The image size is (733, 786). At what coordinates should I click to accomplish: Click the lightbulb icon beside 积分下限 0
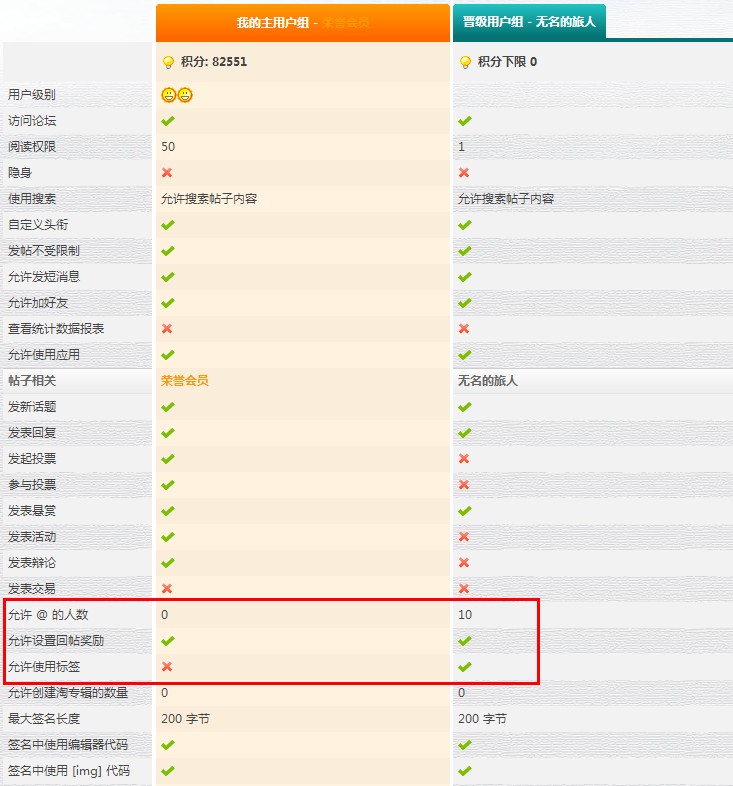pos(465,62)
